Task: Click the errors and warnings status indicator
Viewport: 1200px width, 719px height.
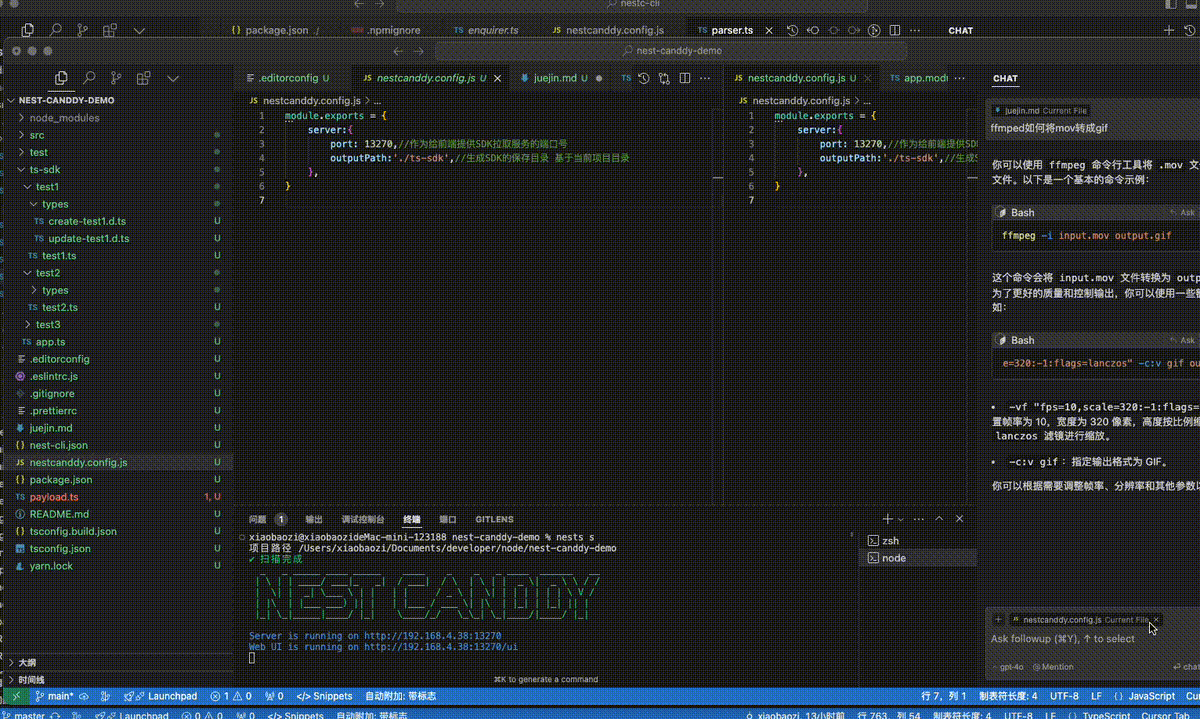Action: point(232,696)
